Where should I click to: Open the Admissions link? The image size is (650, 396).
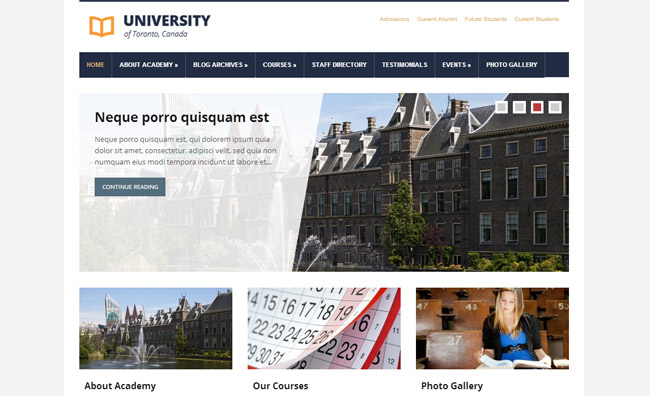(394, 19)
